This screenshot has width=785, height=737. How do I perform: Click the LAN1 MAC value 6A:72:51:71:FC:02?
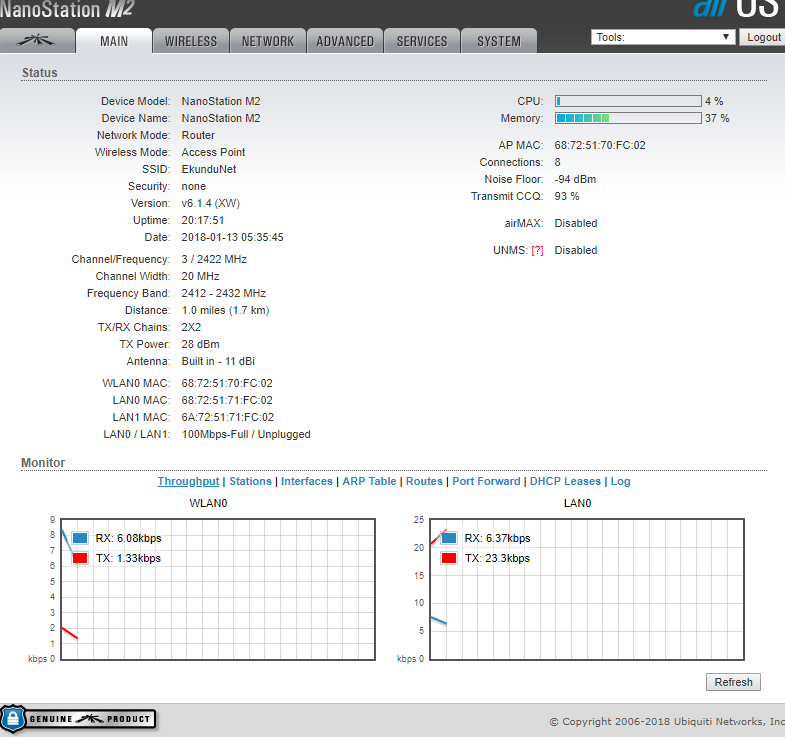click(x=228, y=417)
